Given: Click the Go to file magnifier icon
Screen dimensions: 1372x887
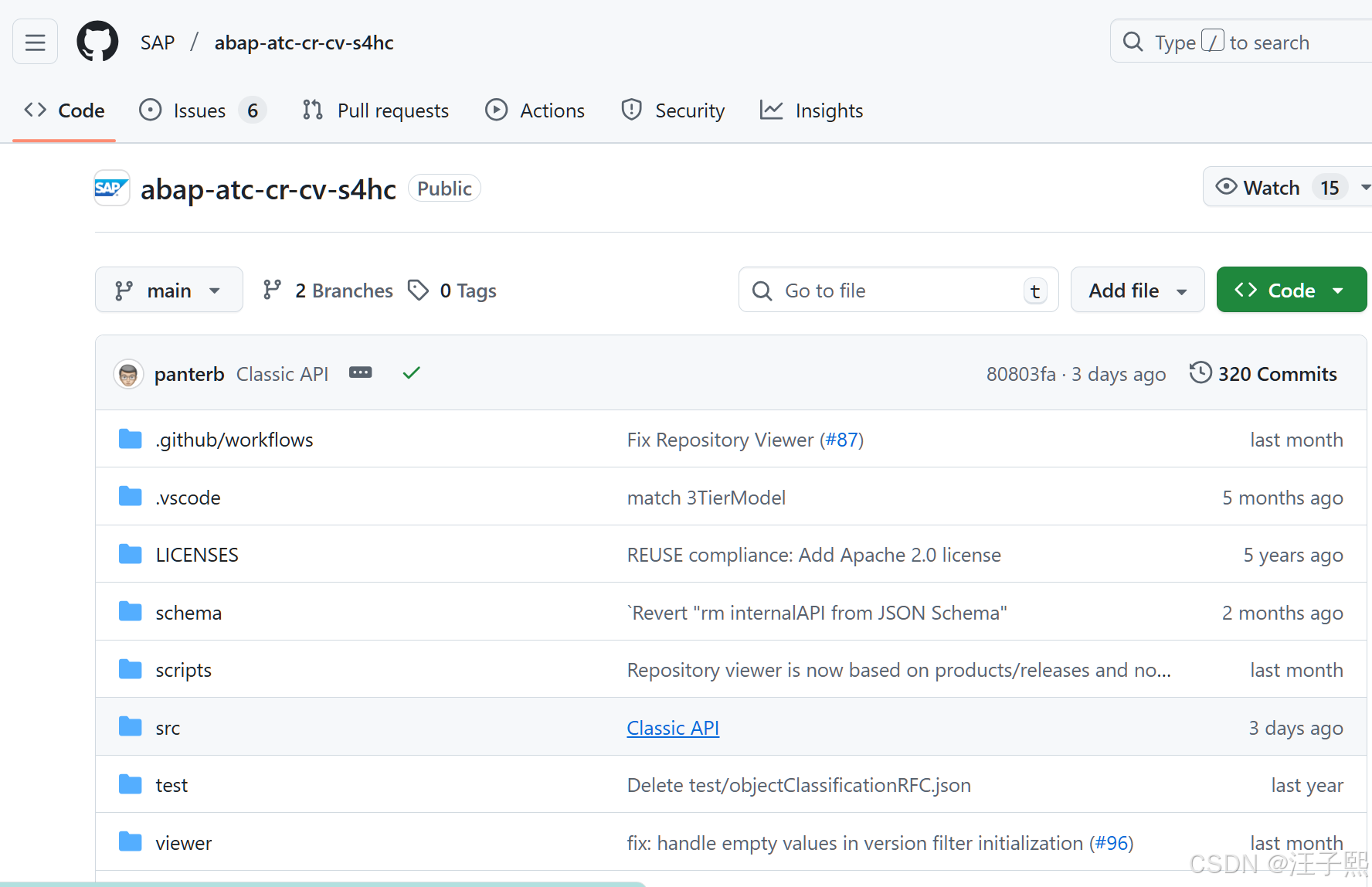Looking at the screenshot, I should pos(762,291).
